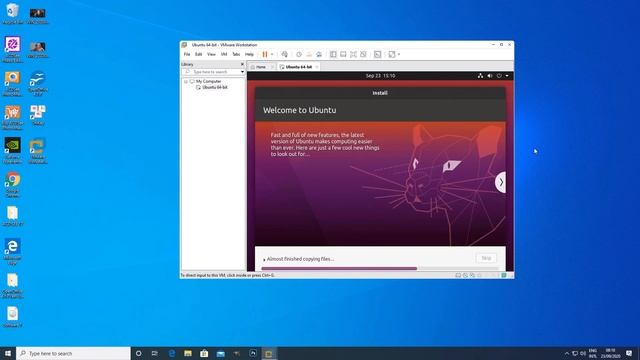Click the taskbar clock and date
Viewport: 640px width, 360px height.
pyautogui.click(x=610, y=353)
